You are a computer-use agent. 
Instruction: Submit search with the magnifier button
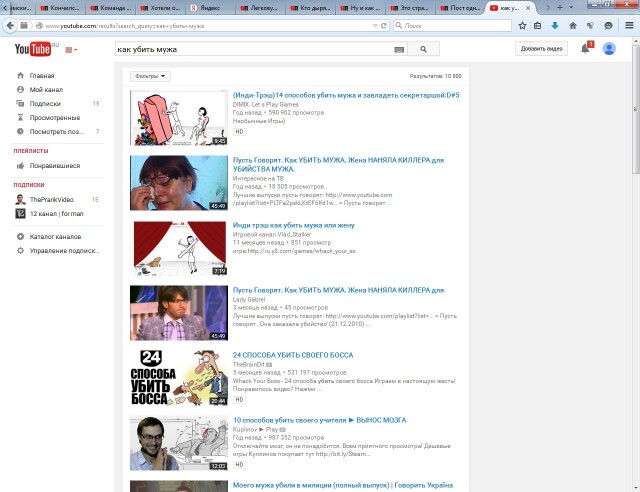[423, 49]
